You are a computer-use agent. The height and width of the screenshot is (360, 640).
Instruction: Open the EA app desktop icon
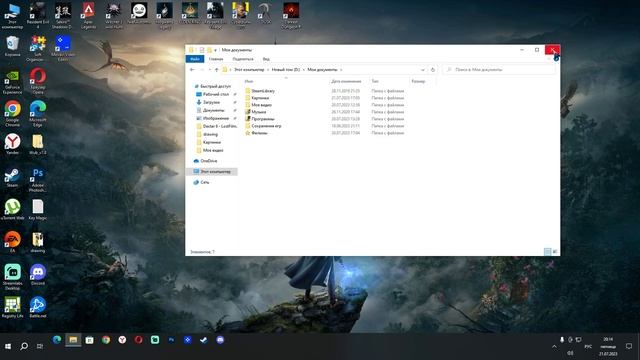[12, 242]
